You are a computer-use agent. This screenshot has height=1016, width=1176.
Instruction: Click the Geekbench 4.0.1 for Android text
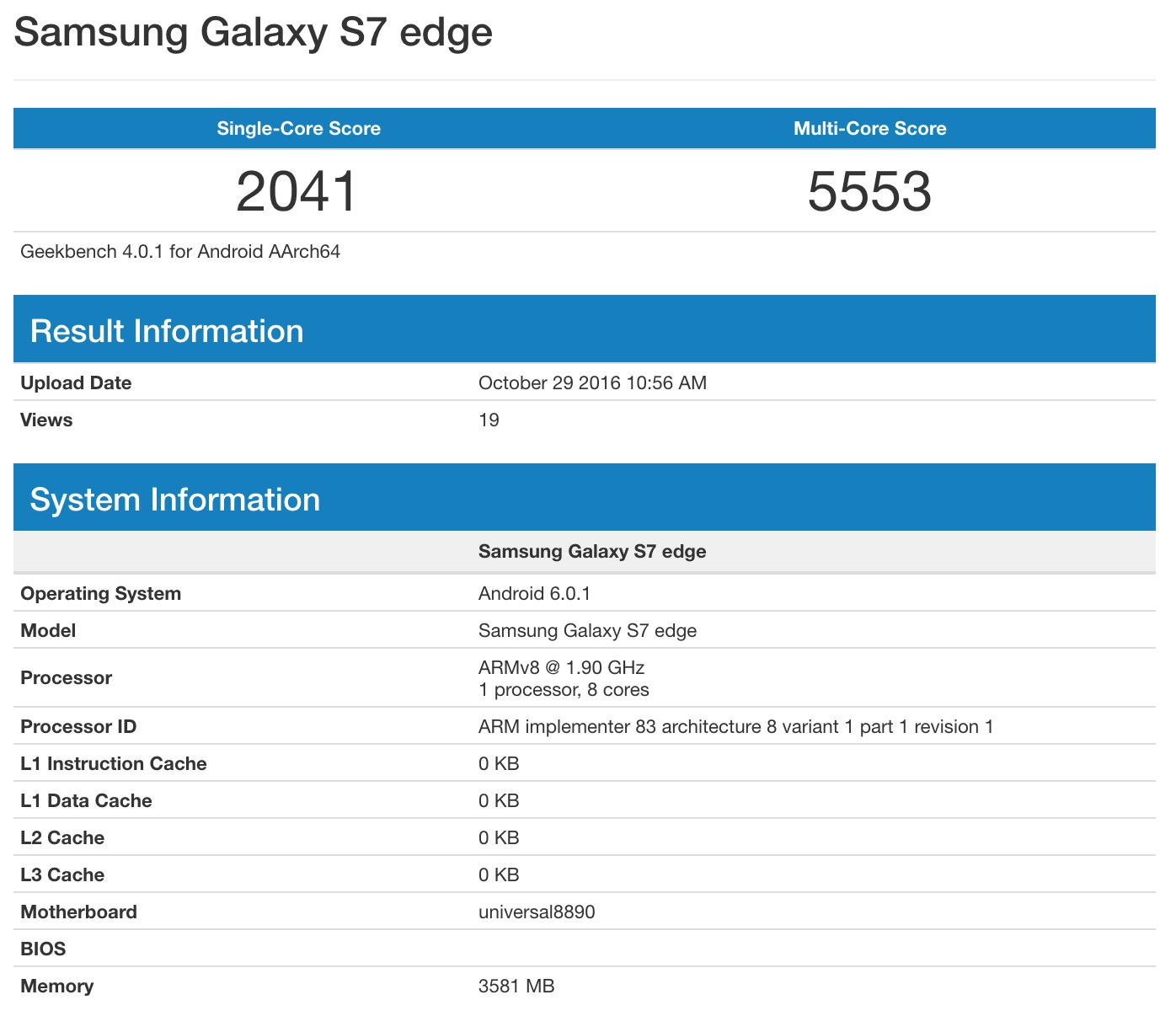180,252
